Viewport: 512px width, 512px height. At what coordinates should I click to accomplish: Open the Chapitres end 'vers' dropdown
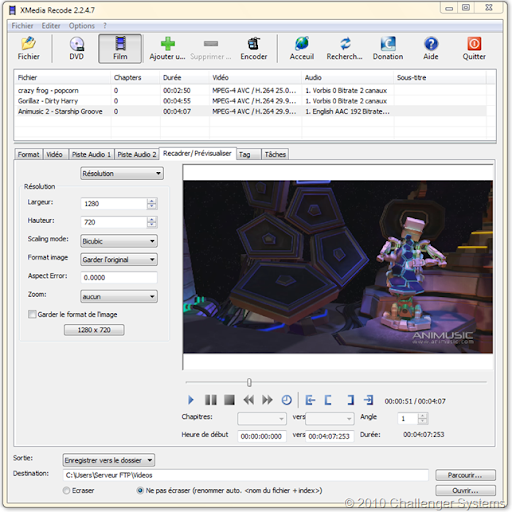click(x=330, y=418)
